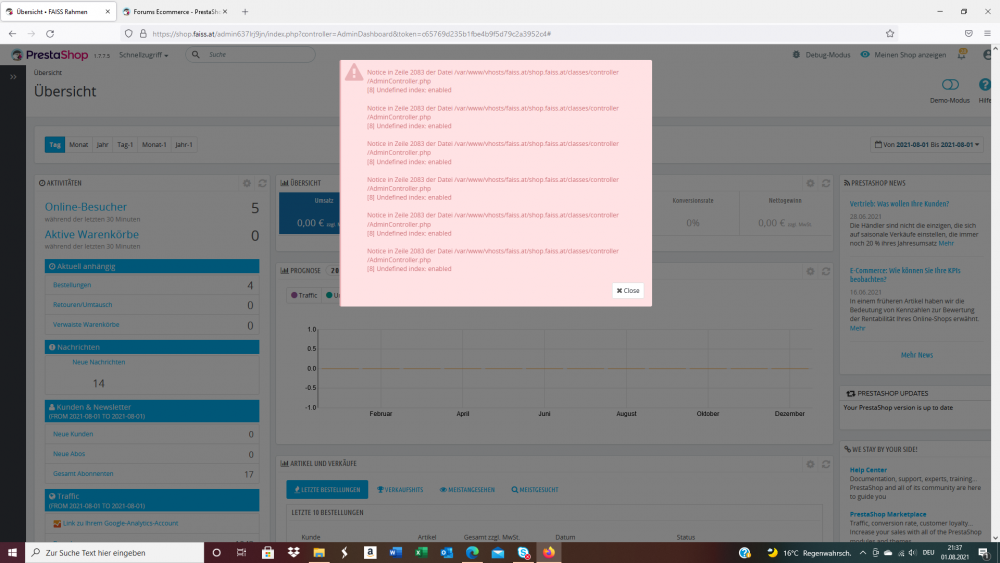Close the error notice dialog
The width and height of the screenshot is (1000, 563).
628,290
